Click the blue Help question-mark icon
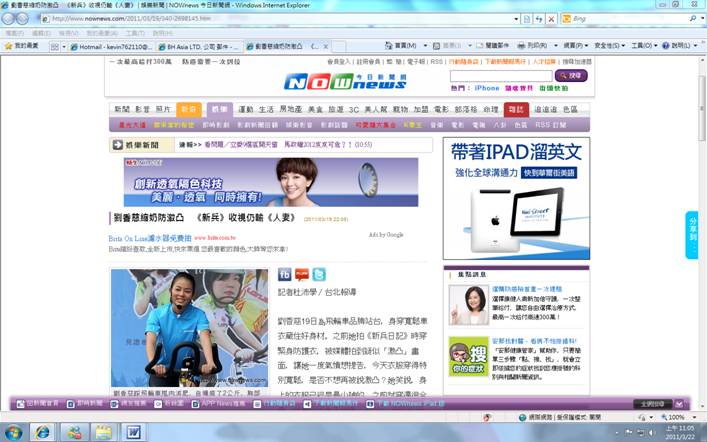 pos(666,46)
